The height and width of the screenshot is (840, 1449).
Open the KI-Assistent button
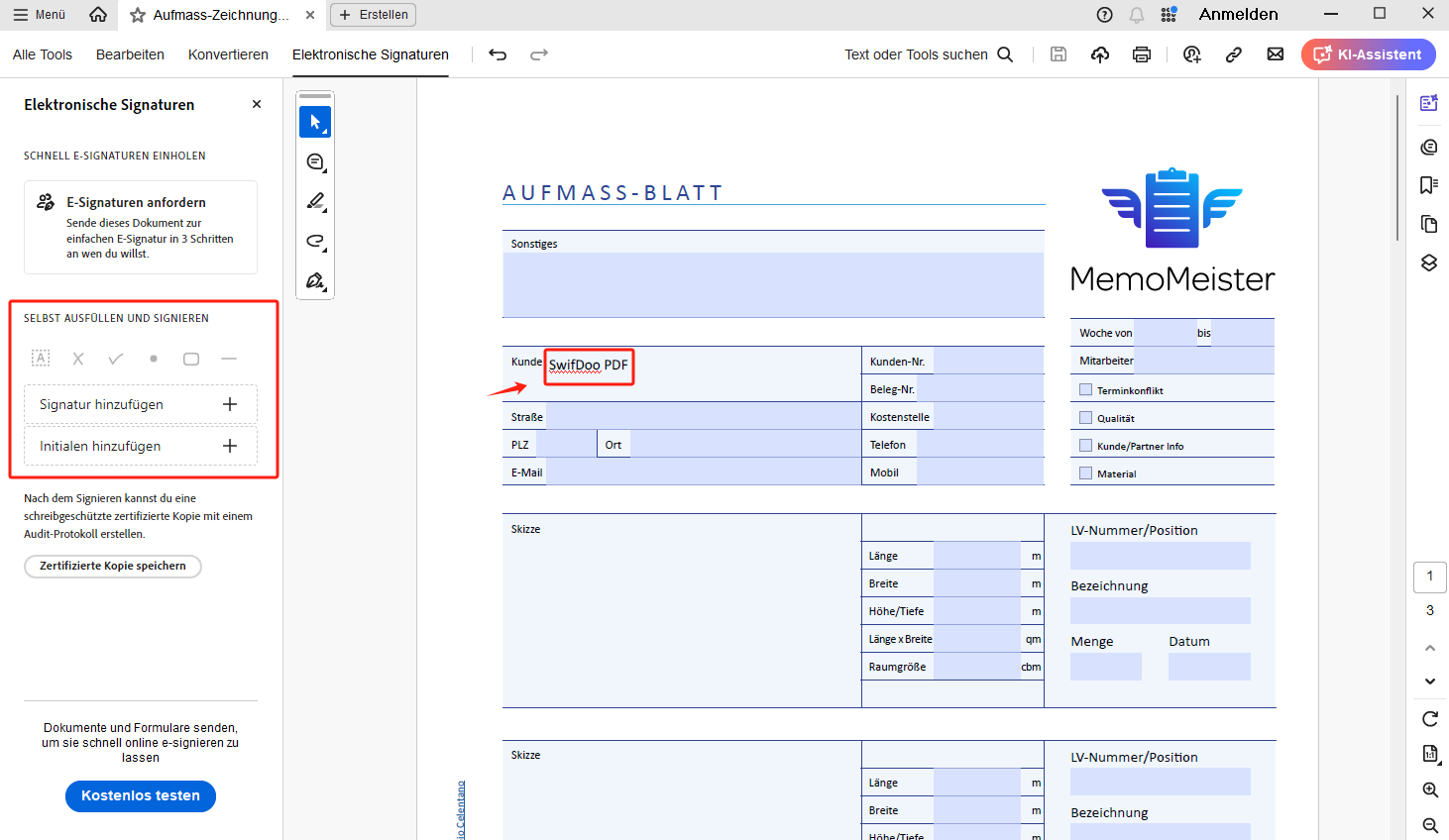pyautogui.click(x=1368, y=54)
